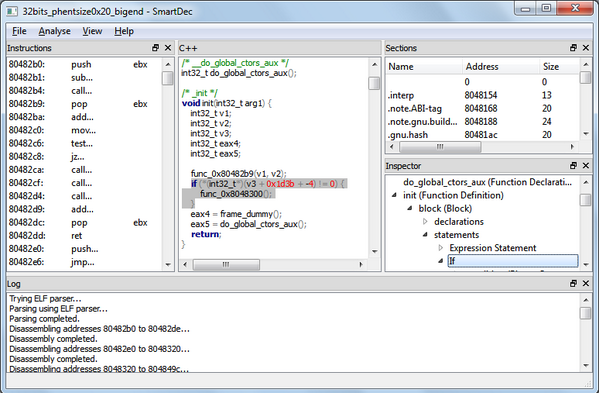Collapse the block (Block) node
The width and height of the screenshot is (599, 393).
[410, 208]
